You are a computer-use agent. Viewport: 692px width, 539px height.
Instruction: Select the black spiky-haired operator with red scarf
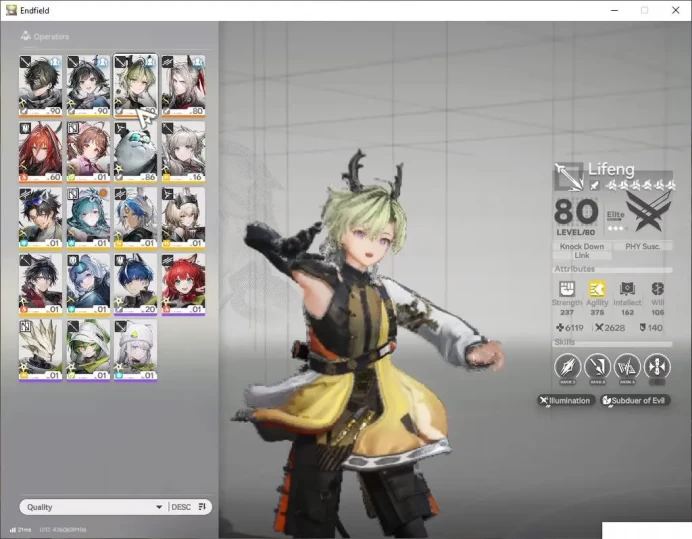coord(41,284)
